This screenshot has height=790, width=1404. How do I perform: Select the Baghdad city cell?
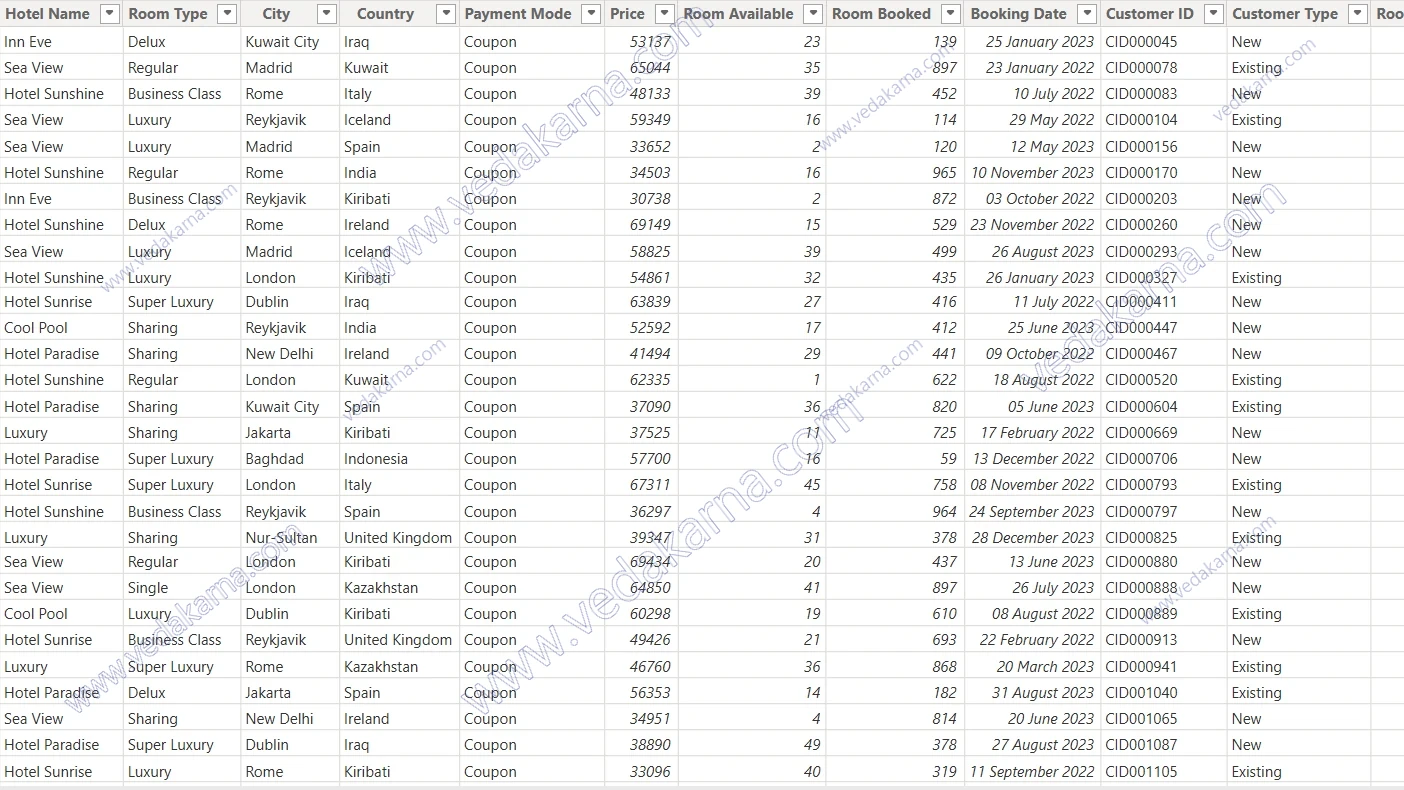coord(274,459)
